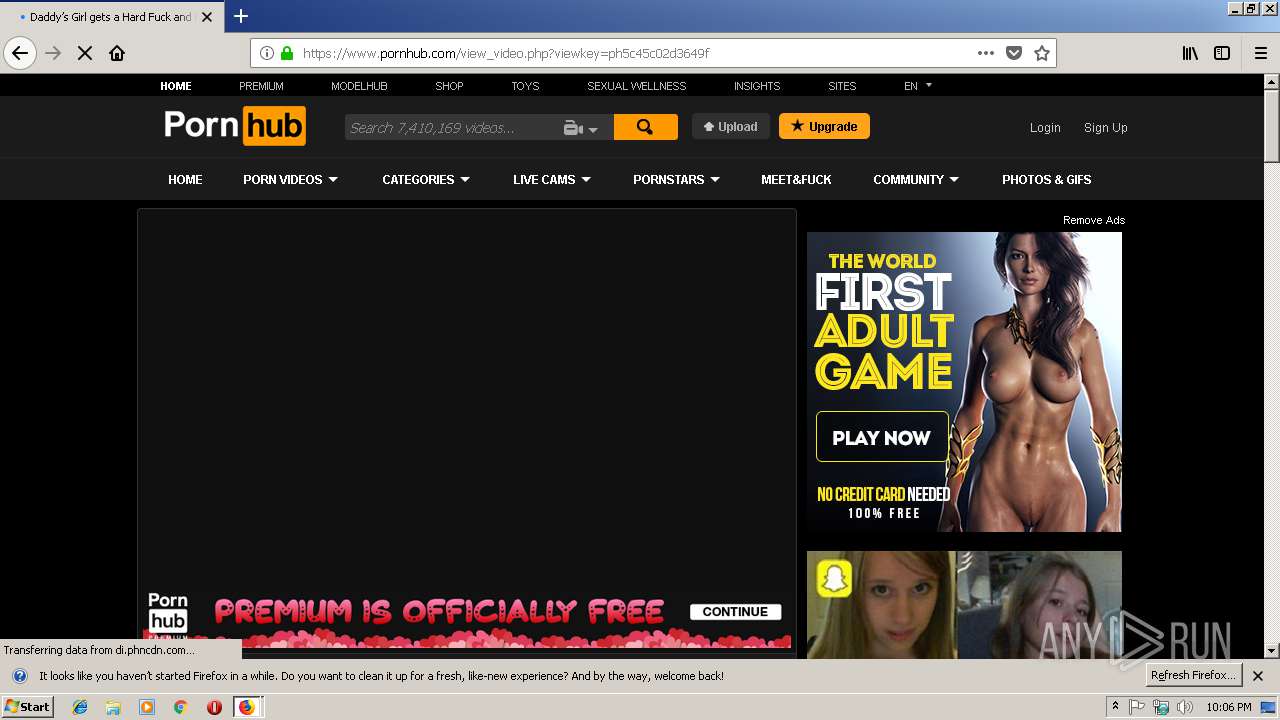Click the scrollbar down arrow
The width and height of the screenshot is (1280, 720).
click(1271, 651)
